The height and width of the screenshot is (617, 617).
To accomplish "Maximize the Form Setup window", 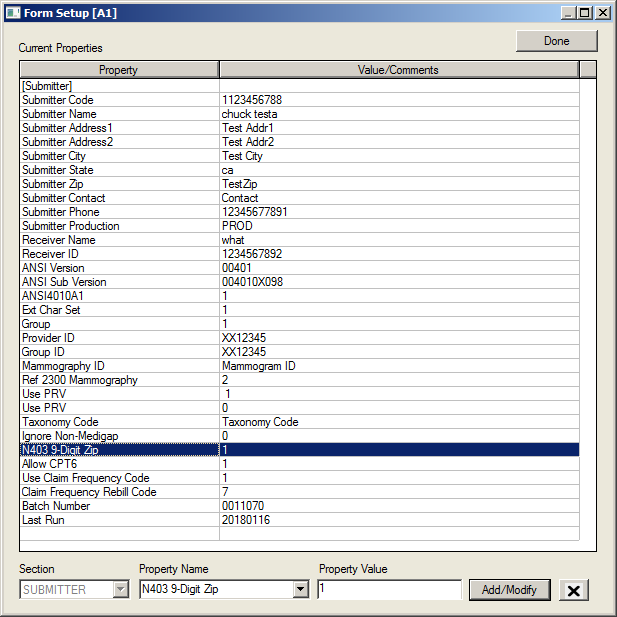I will coord(585,13).
